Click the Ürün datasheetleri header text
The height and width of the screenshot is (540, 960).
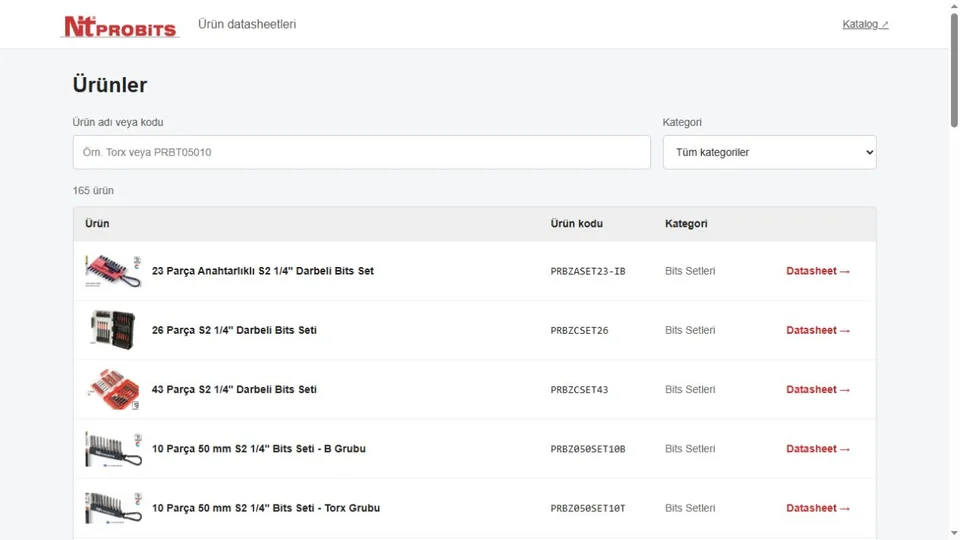click(x=247, y=24)
